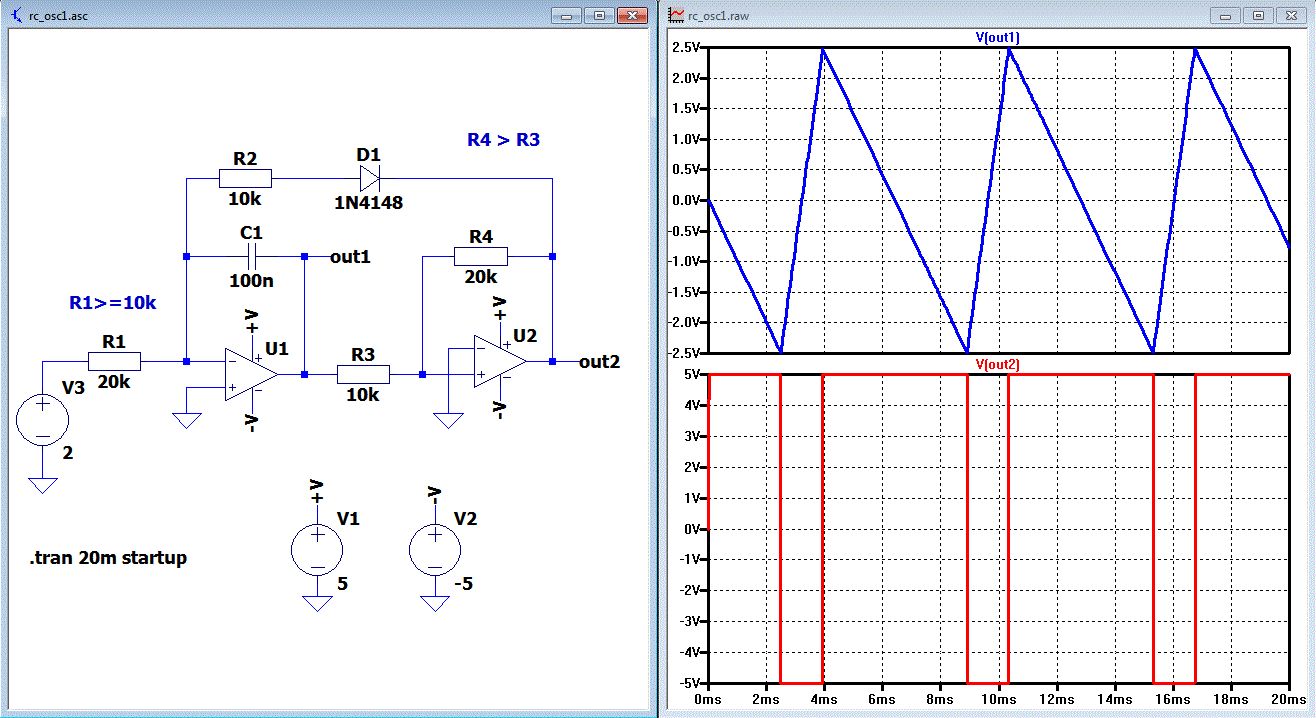1316x718 pixels.
Task: Click the voltage source V2 symbol
Action: pos(435,549)
